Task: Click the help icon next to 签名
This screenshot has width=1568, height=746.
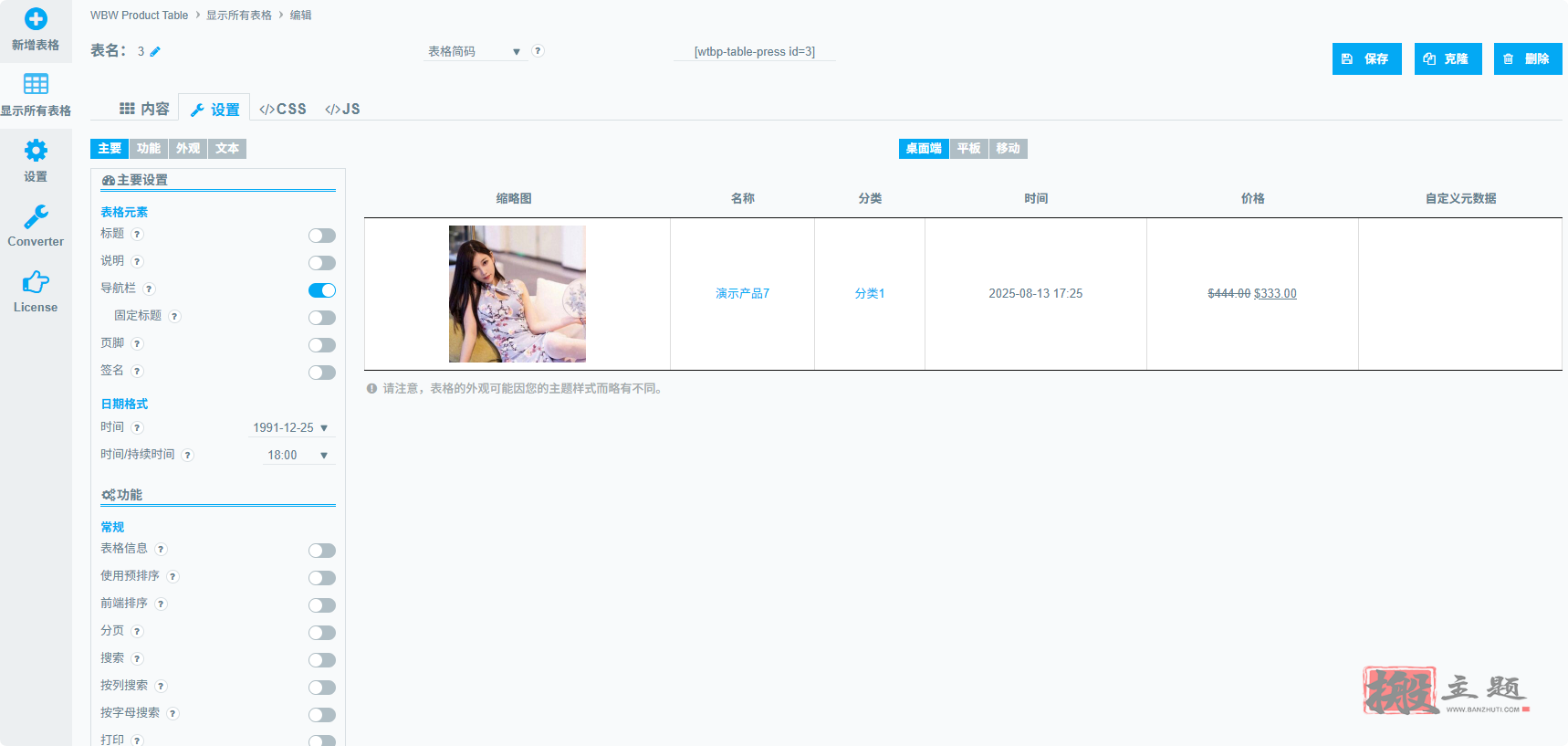Action: (137, 372)
